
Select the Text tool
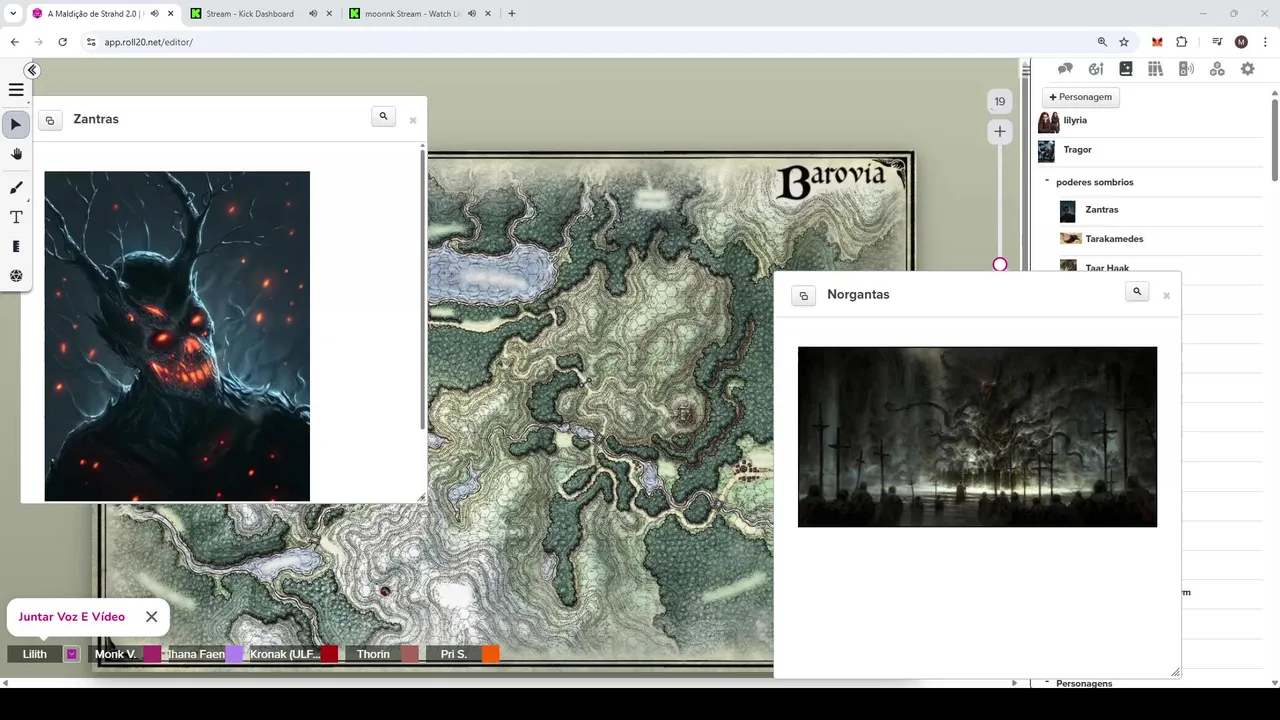coord(16,217)
